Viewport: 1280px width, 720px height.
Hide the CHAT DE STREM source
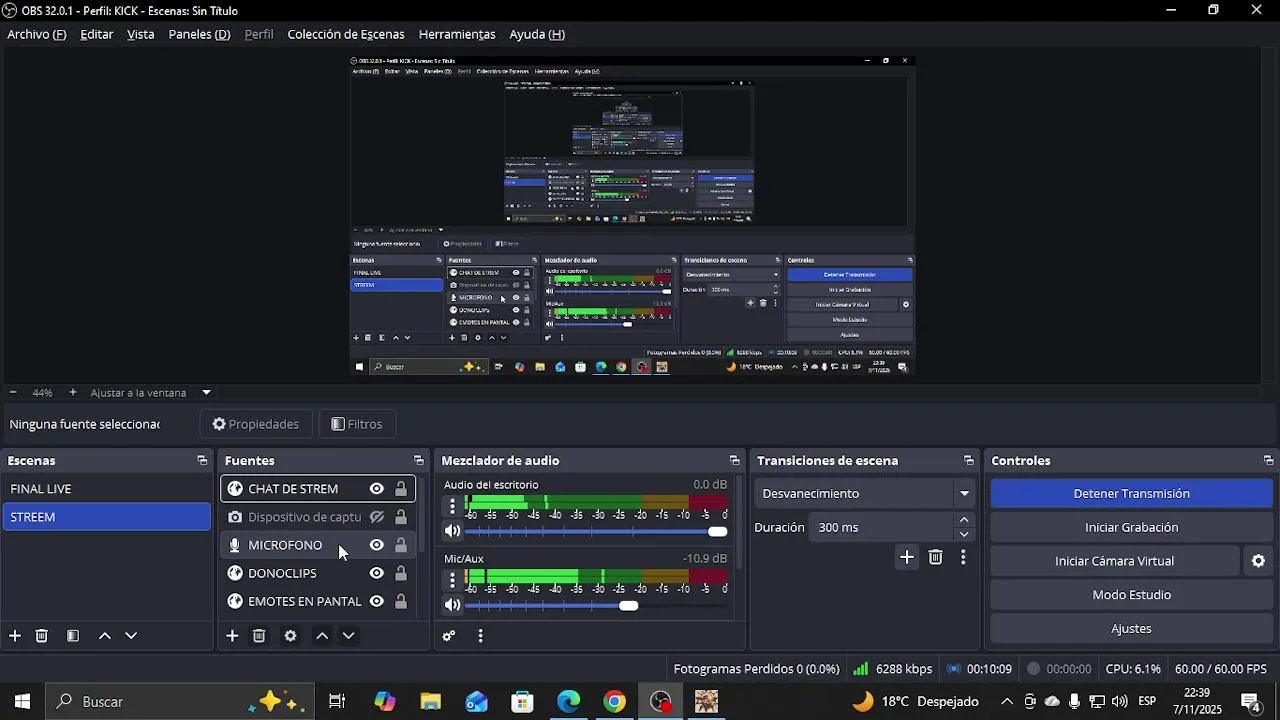tap(377, 489)
